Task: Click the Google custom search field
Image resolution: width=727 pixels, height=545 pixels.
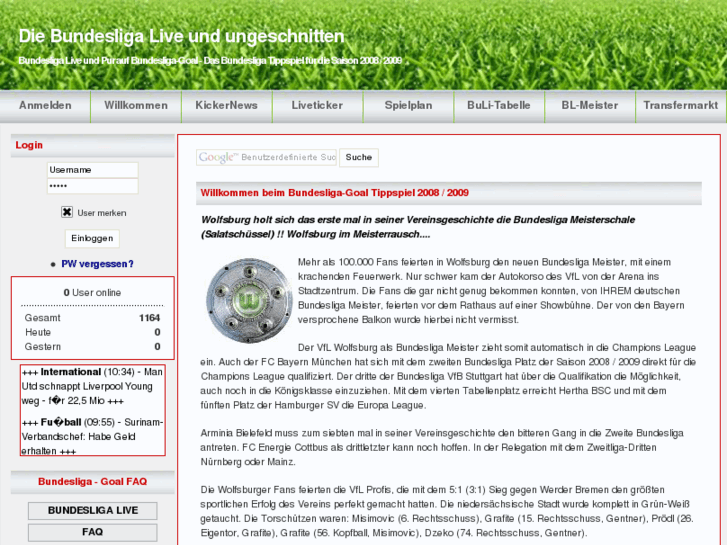Action: point(266,157)
